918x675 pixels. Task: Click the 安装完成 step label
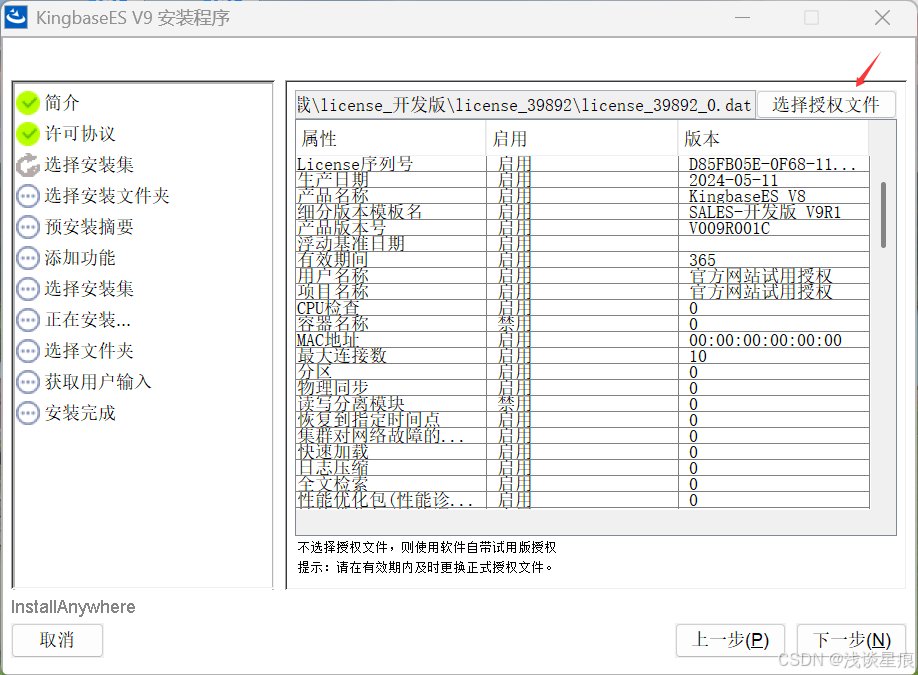(x=80, y=413)
